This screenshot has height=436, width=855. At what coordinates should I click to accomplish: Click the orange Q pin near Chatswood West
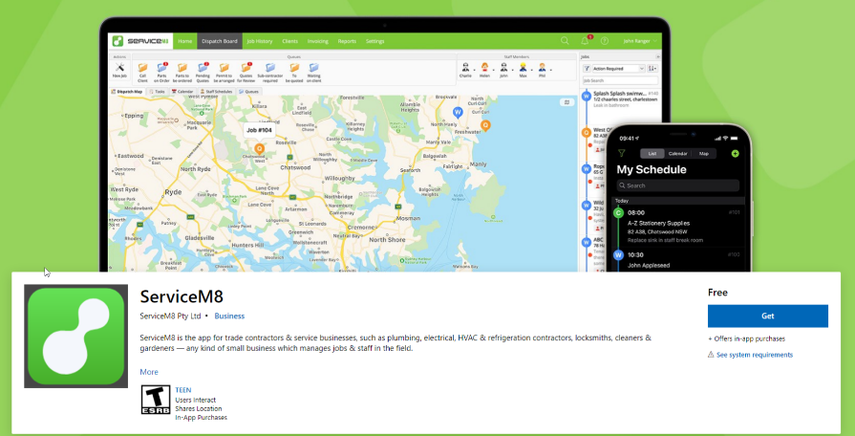[x=259, y=148]
